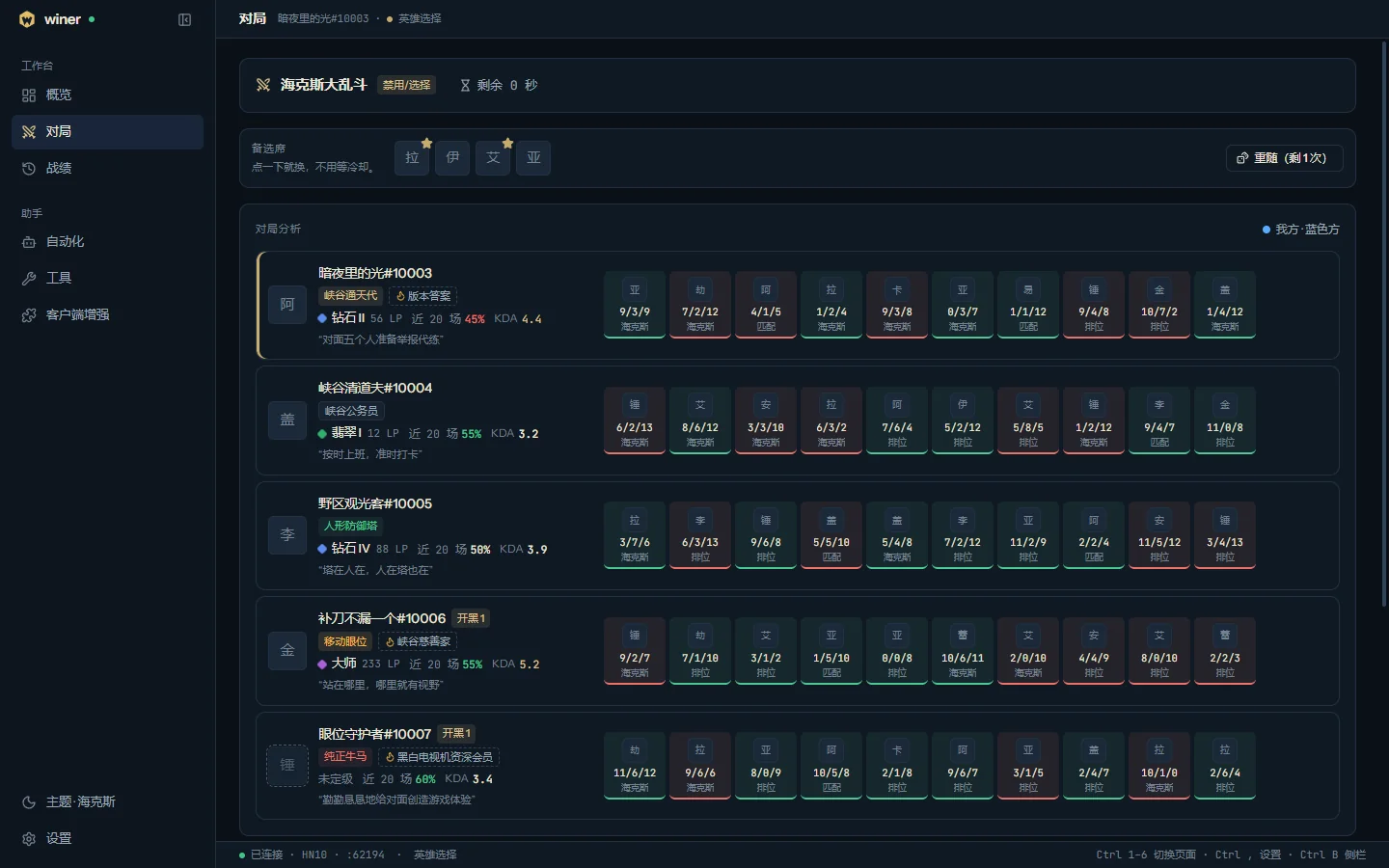Open the 10/6/11 match tile of 补刀不漏一个#10006

(963, 650)
